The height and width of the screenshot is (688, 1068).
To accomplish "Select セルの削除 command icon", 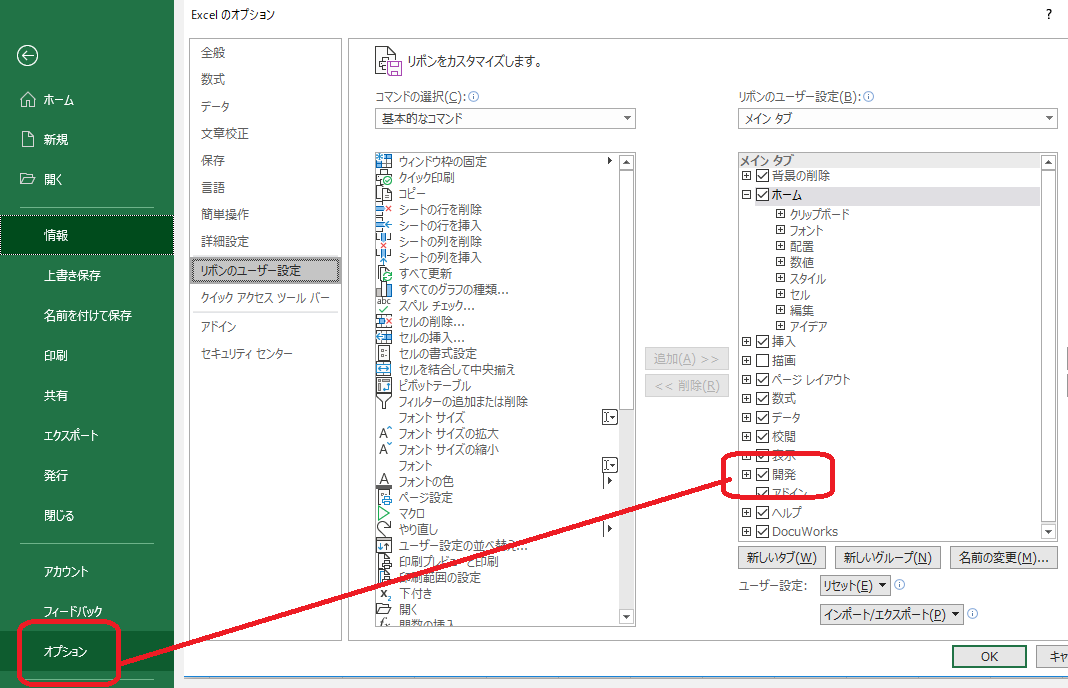I will tap(384, 322).
